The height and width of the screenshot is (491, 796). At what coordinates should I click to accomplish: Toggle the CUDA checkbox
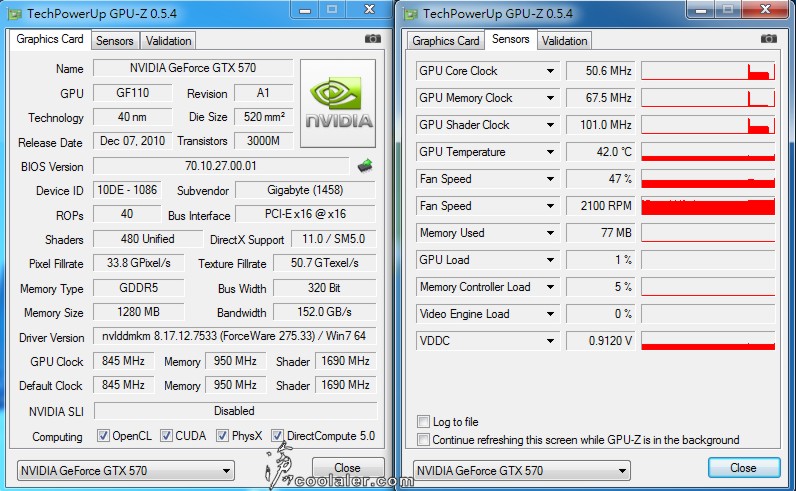point(166,436)
